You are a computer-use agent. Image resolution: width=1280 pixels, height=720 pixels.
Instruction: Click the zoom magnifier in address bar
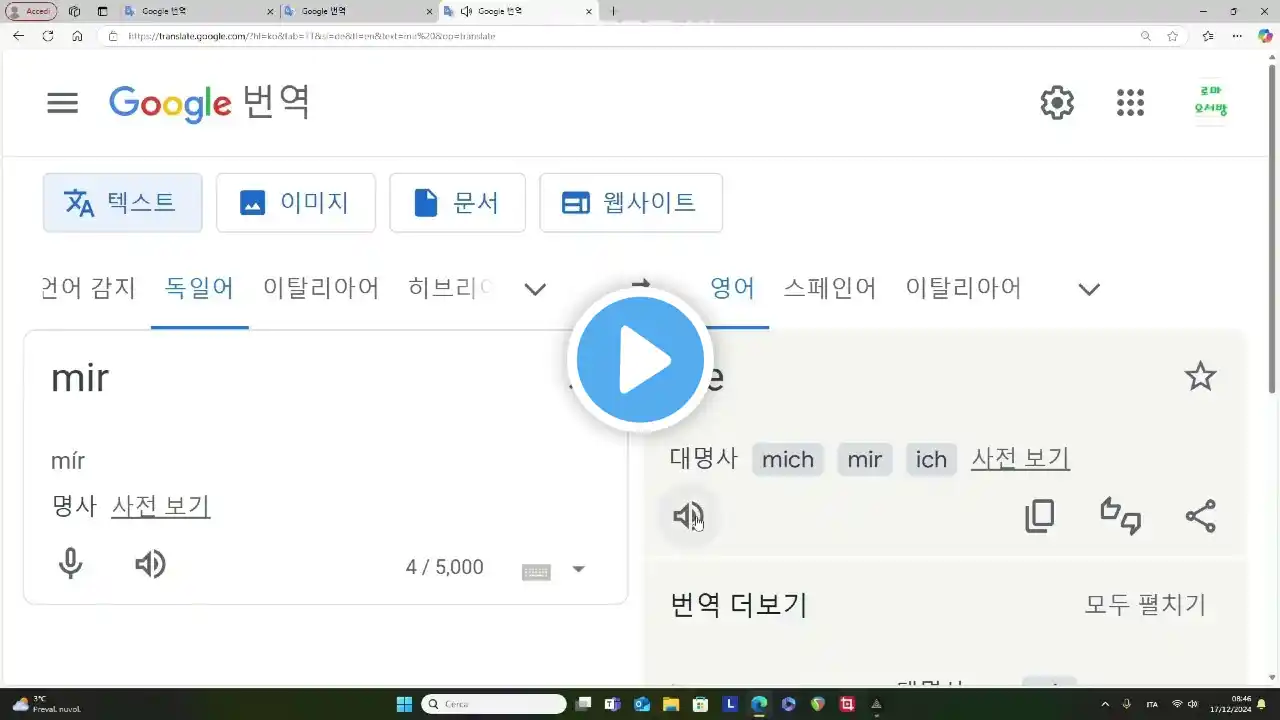[1146, 36]
